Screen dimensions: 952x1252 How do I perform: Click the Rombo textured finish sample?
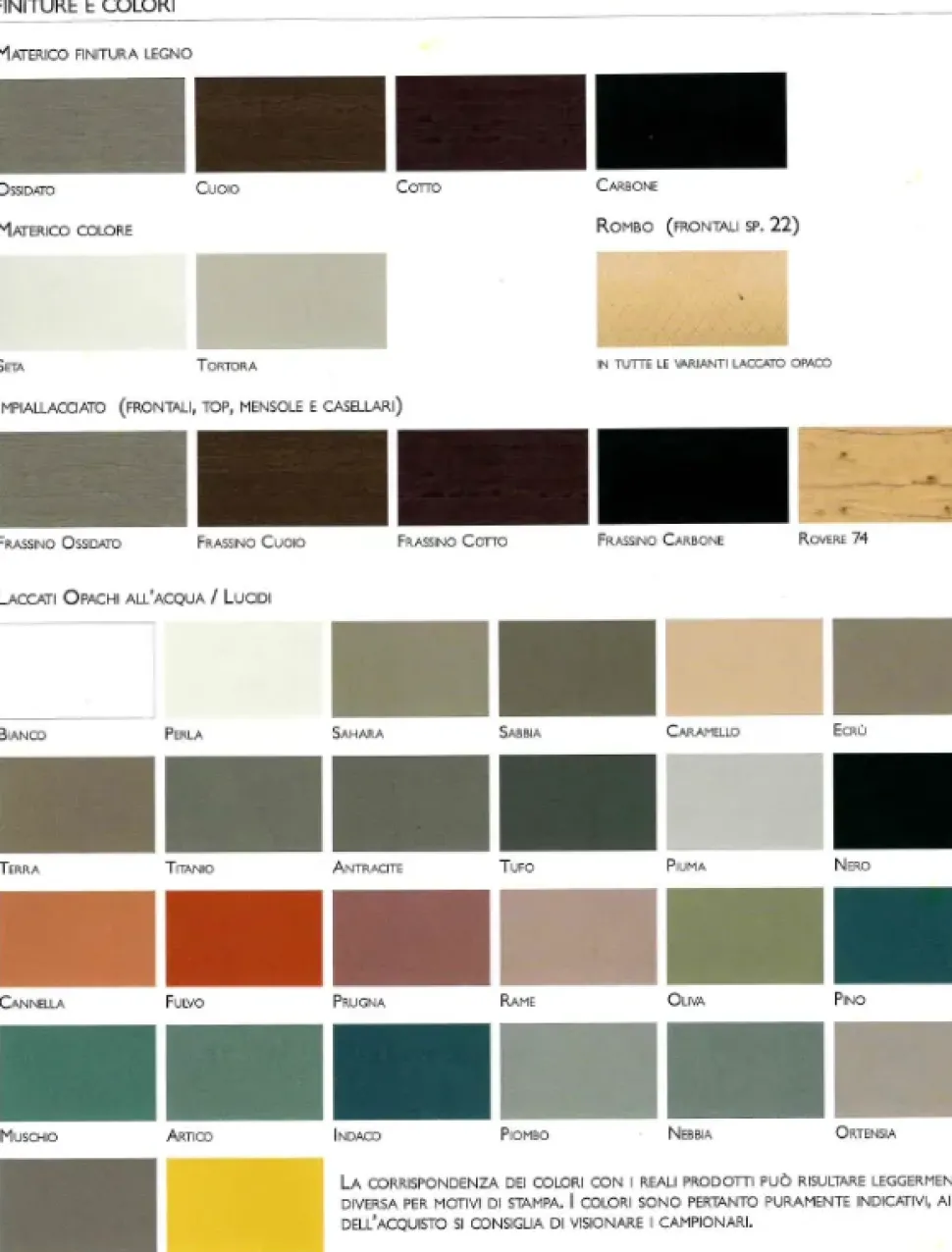coord(692,298)
